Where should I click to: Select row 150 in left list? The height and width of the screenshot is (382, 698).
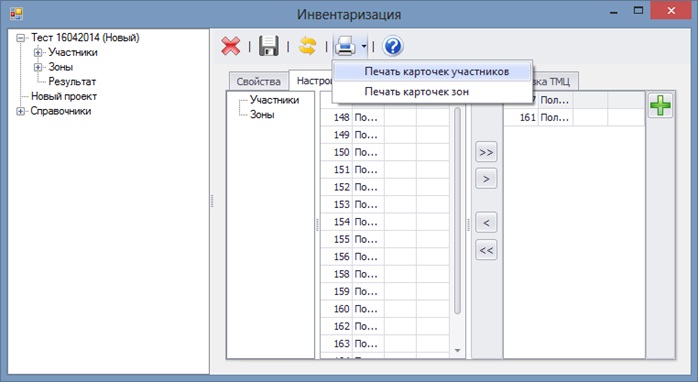point(385,152)
